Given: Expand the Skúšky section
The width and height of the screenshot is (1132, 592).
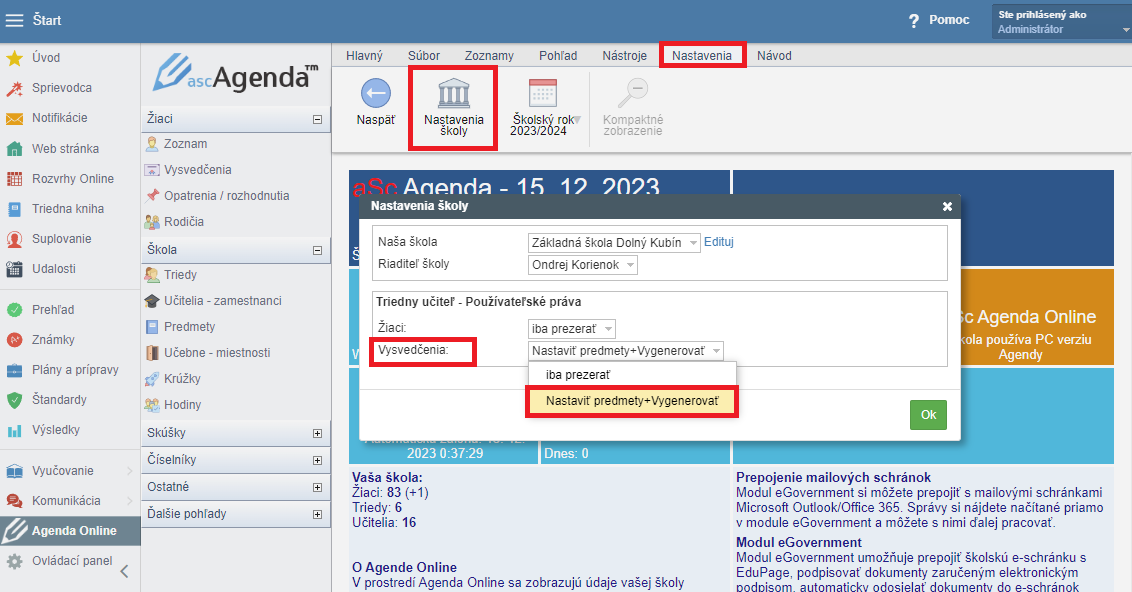Looking at the screenshot, I should pos(317,434).
